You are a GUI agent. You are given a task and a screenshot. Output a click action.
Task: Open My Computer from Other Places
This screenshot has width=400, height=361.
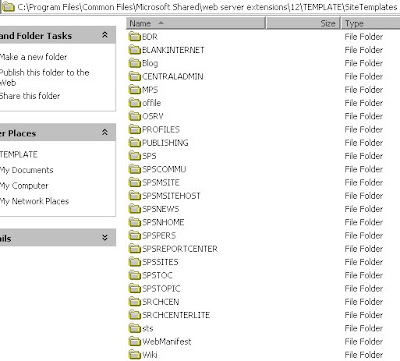click(x=24, y=186)
